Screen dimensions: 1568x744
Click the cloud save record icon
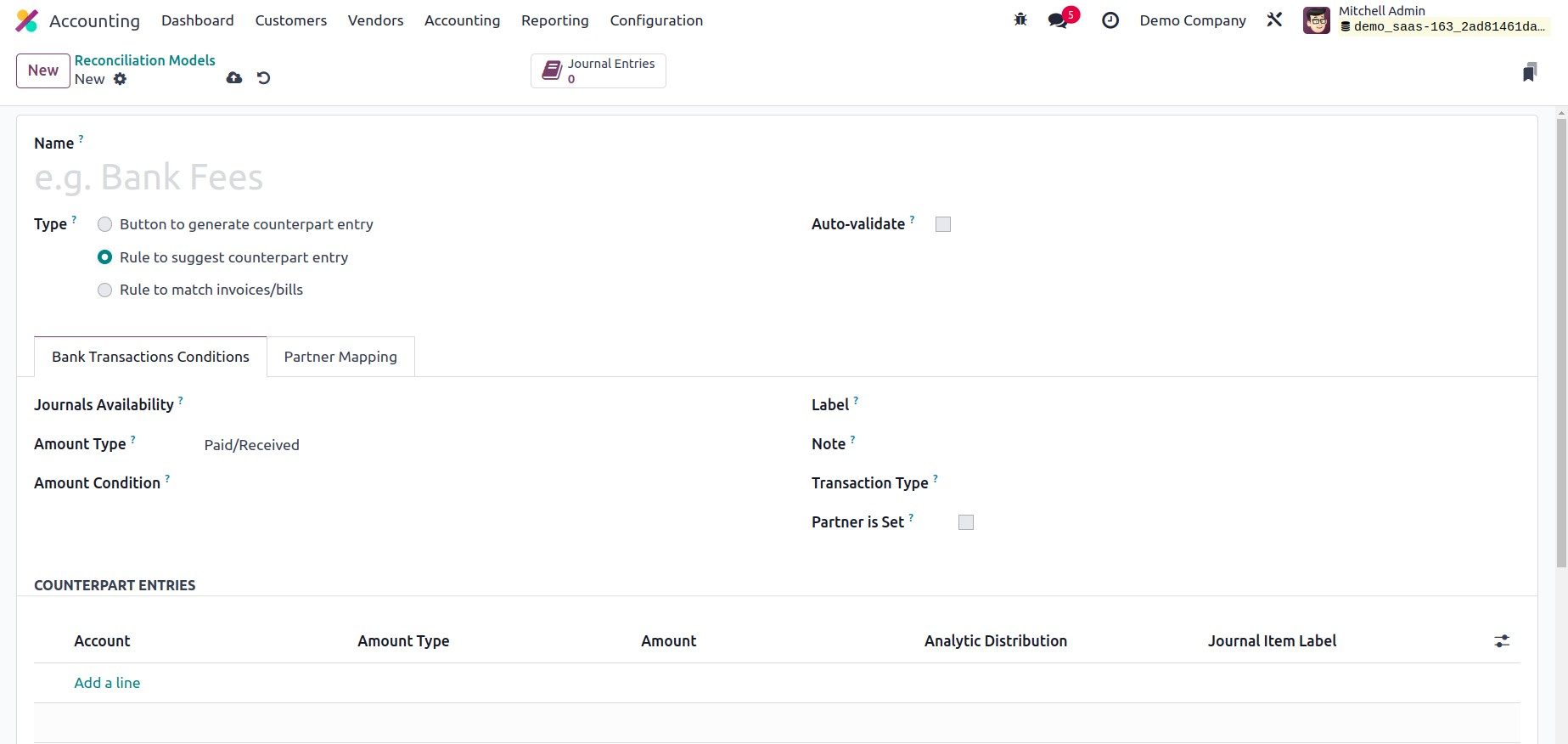(x=234, y=78)
